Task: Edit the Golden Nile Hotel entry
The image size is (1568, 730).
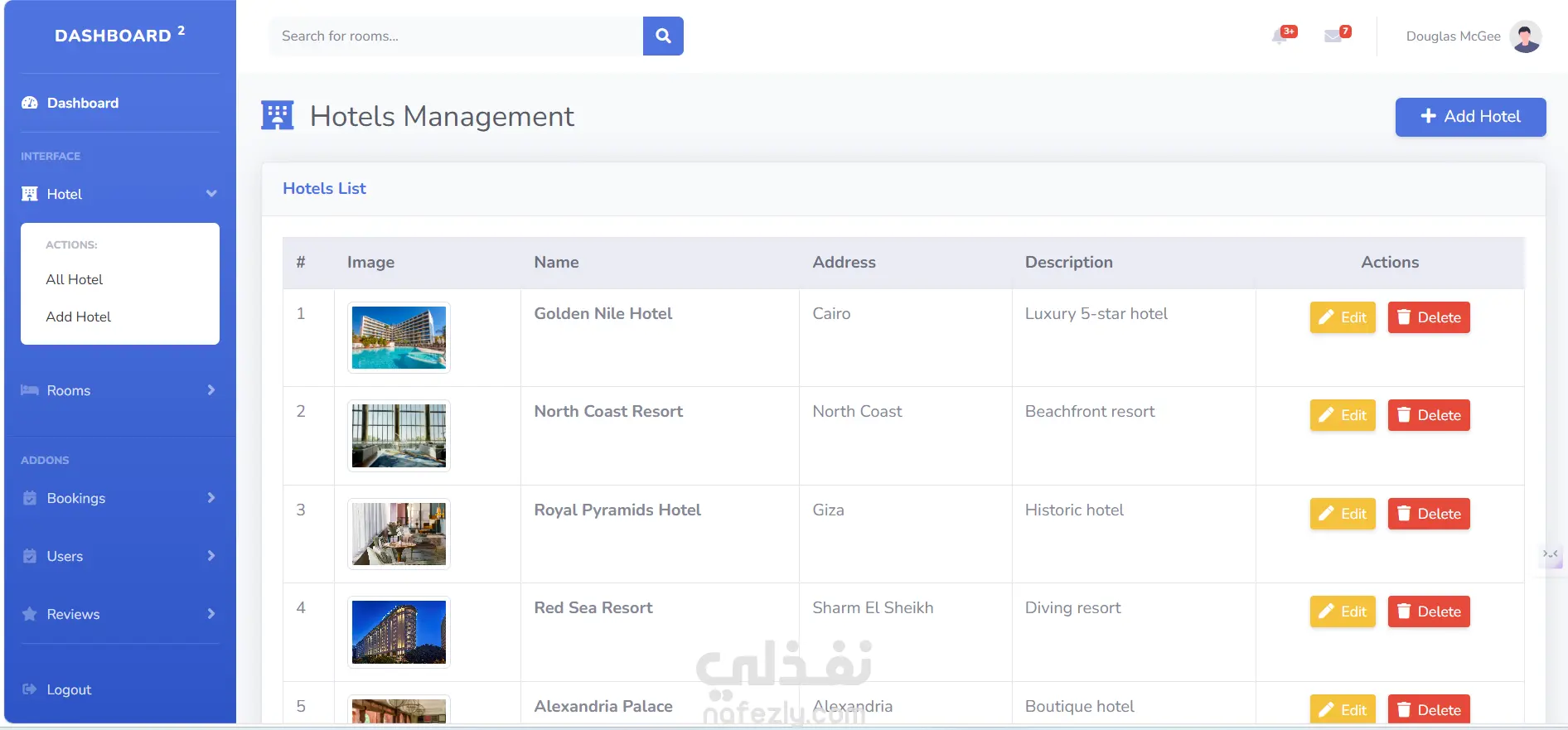Action: click(x=1343, y=317)
